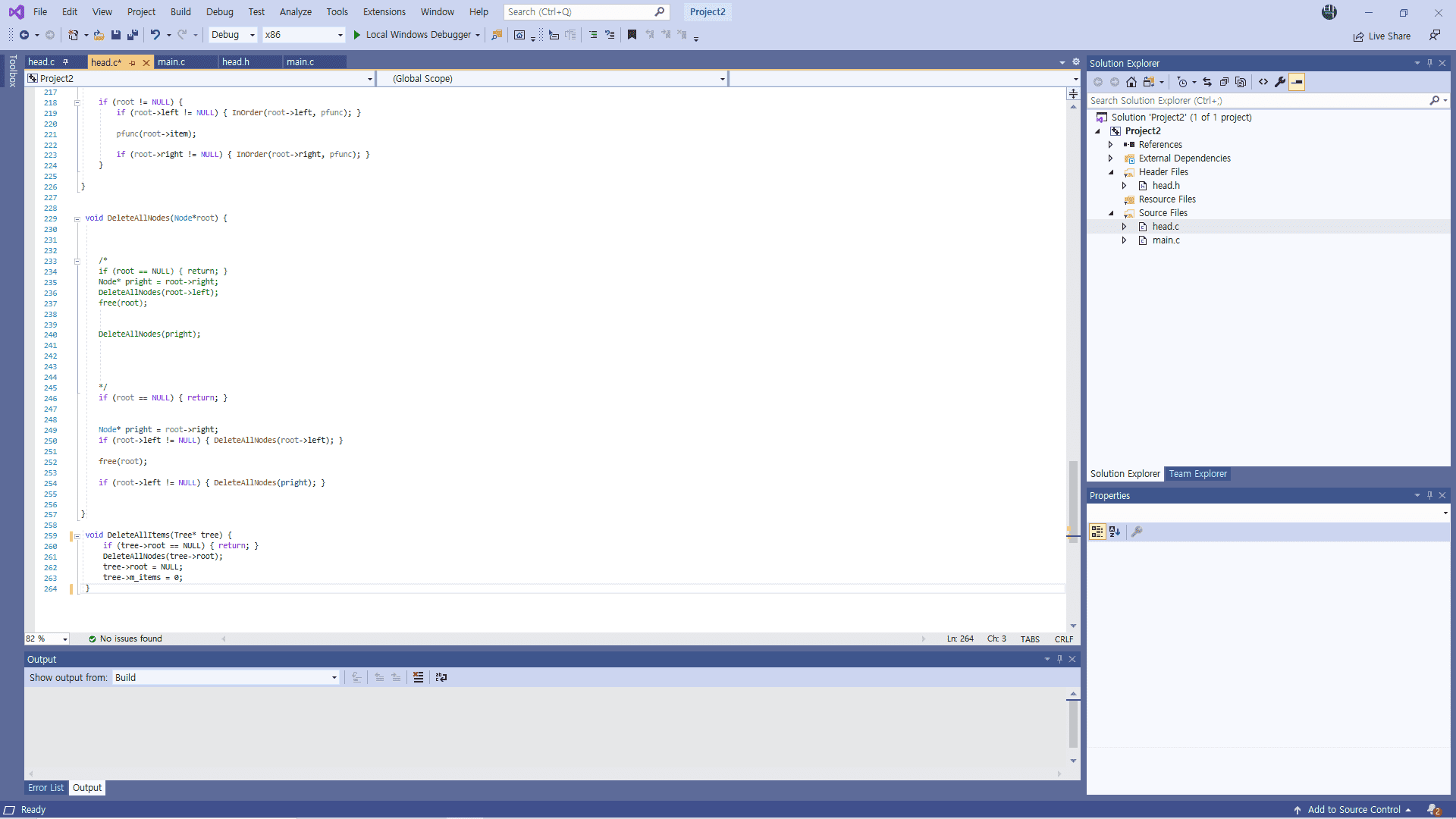Open the Analyze menu
This screenshot has width=1456, height=819.
295,11
